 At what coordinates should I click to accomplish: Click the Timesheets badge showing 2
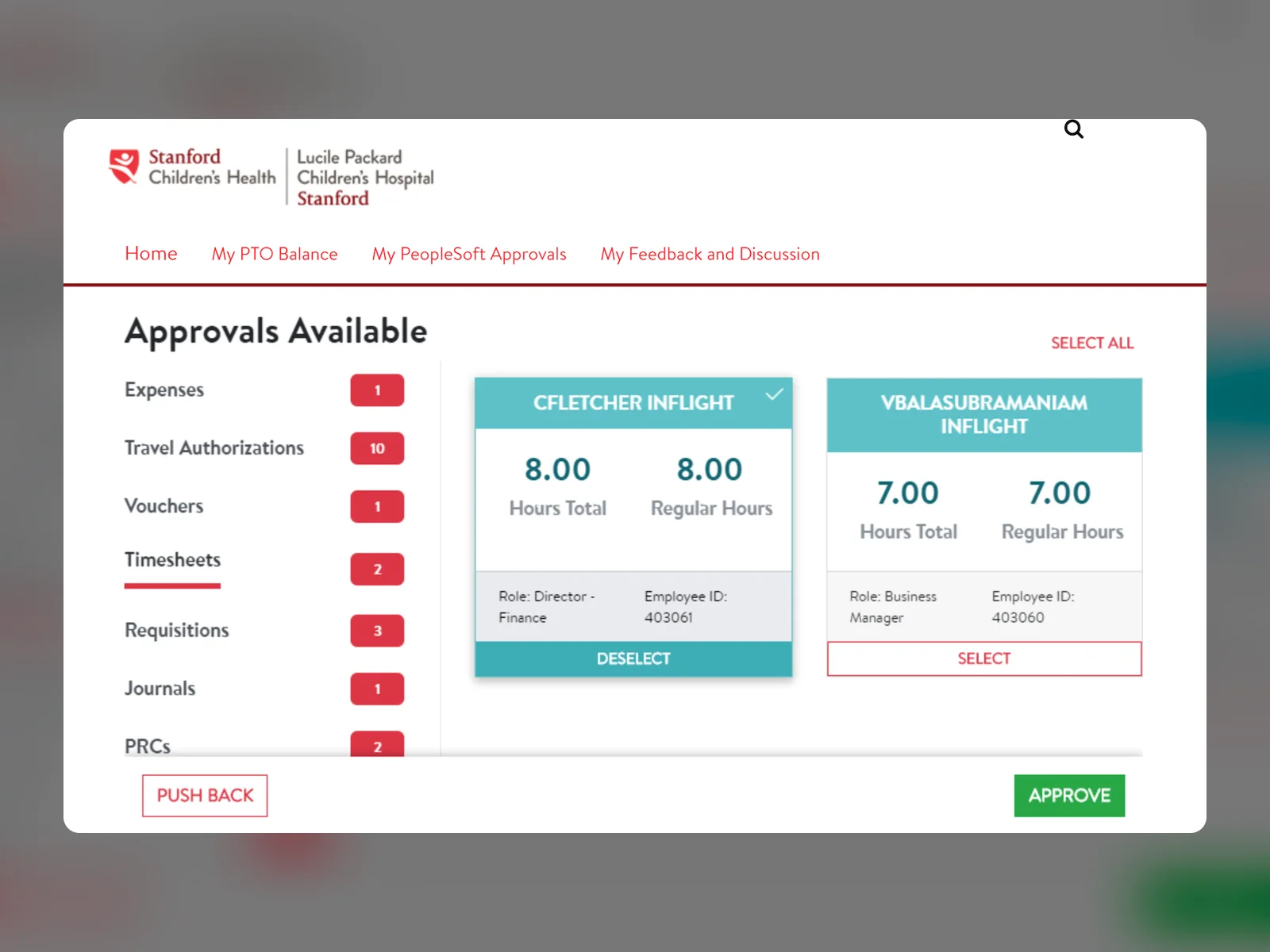(x=377, y=569)
